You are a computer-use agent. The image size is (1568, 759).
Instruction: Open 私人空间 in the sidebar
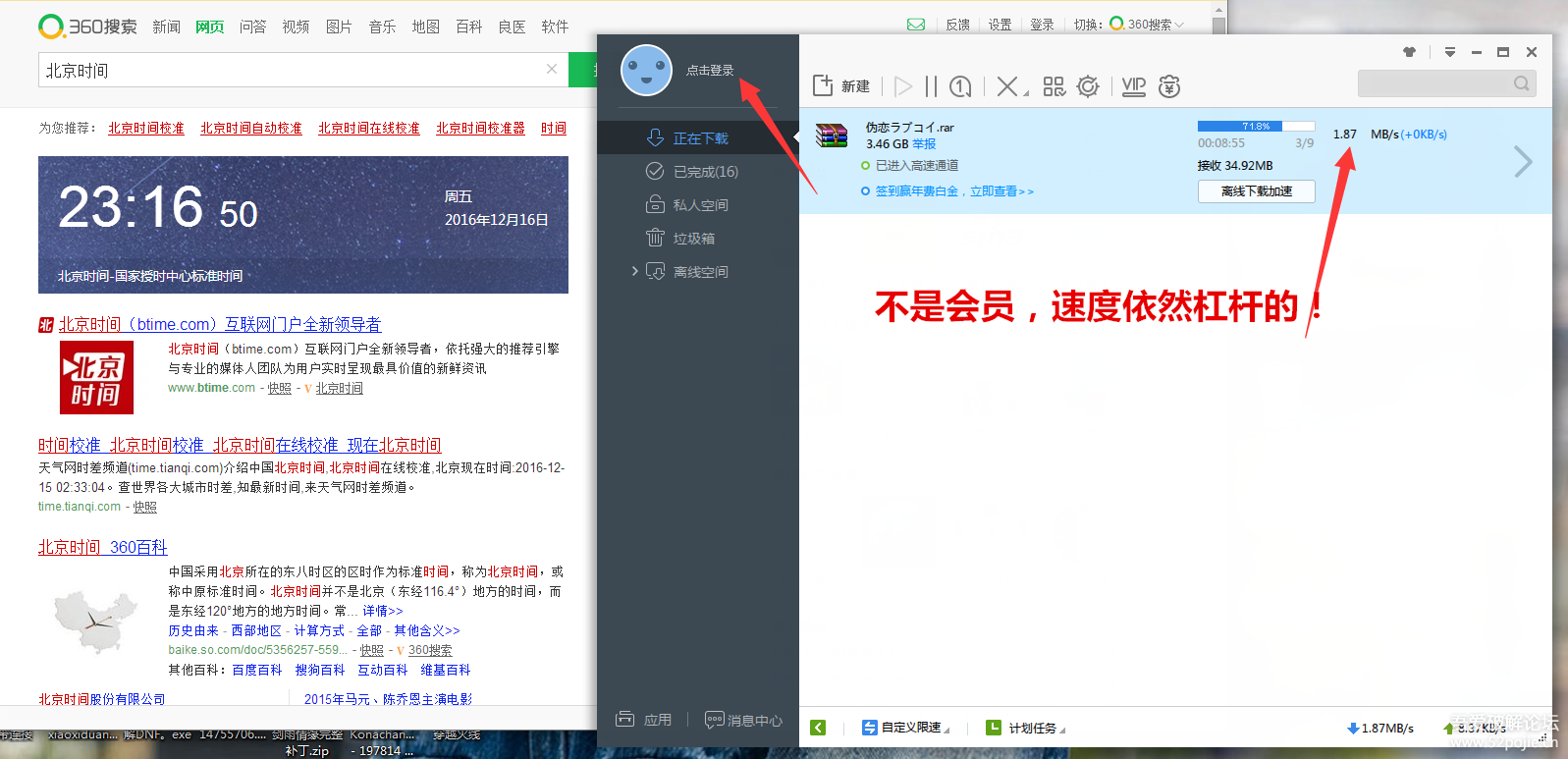point(698,205)
